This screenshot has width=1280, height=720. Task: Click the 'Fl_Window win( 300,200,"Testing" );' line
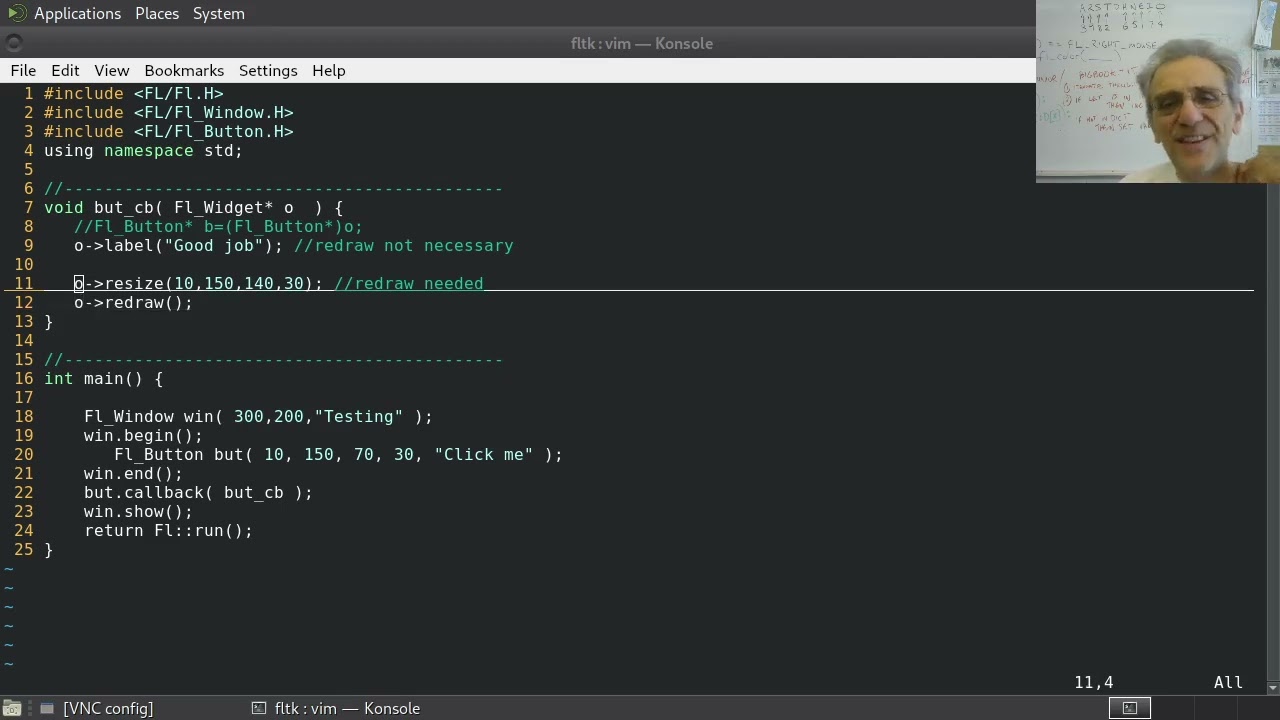(x=258, y=416)
